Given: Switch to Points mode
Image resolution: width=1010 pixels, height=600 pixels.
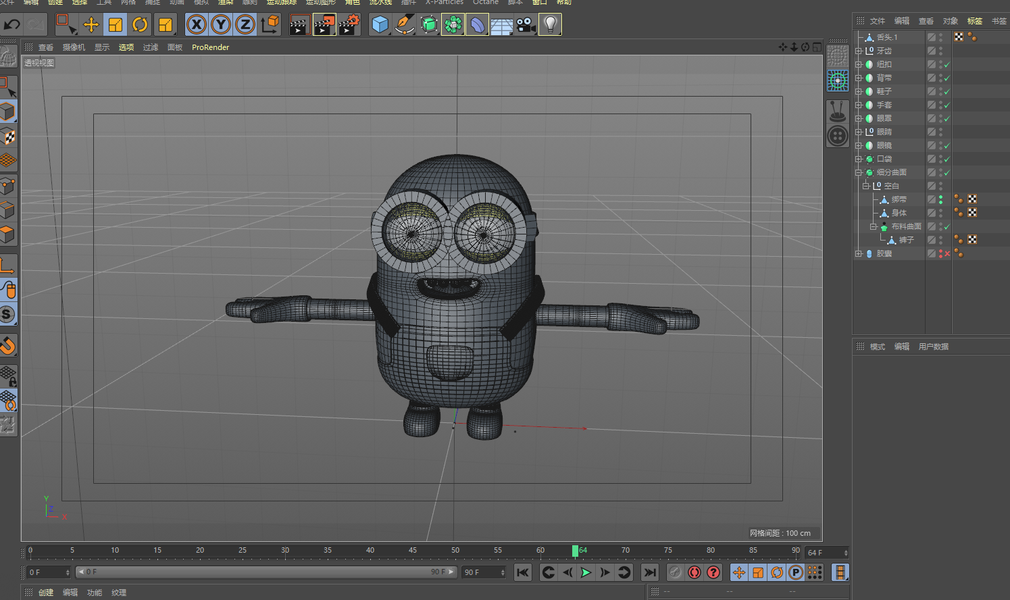Looking at the screenshot, I should click(x=7, y=186).
